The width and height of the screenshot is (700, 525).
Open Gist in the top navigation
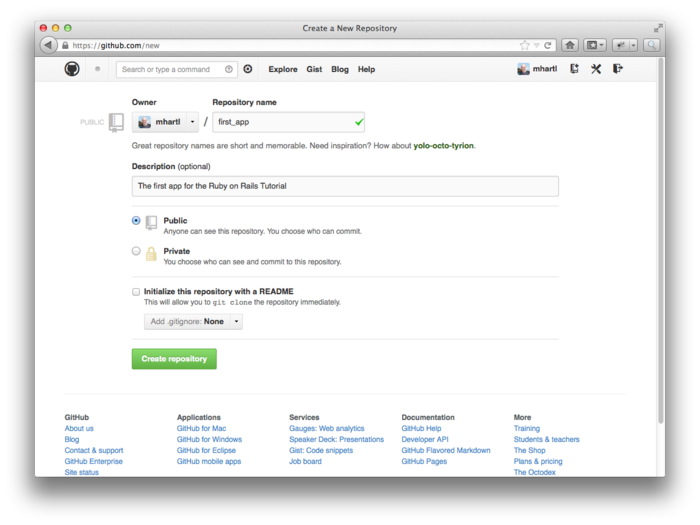tap(314, 69)
